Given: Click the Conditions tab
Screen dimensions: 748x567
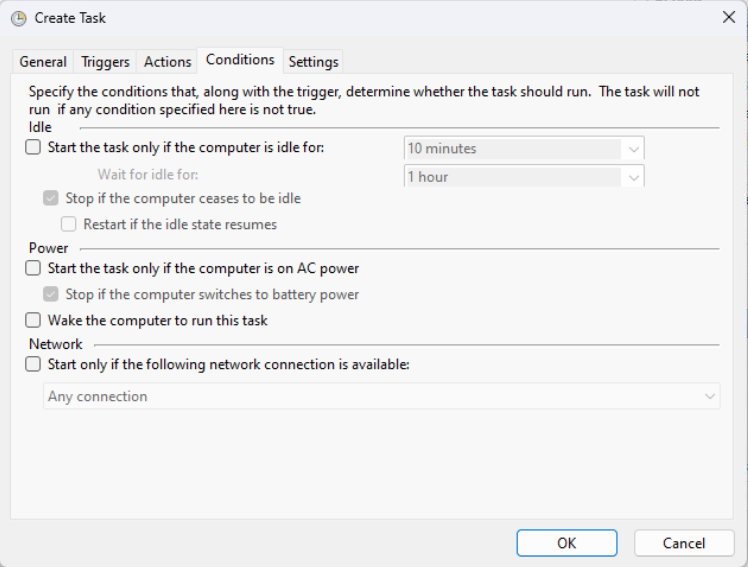Looking at the screenshot, I should tap(240, 60).
